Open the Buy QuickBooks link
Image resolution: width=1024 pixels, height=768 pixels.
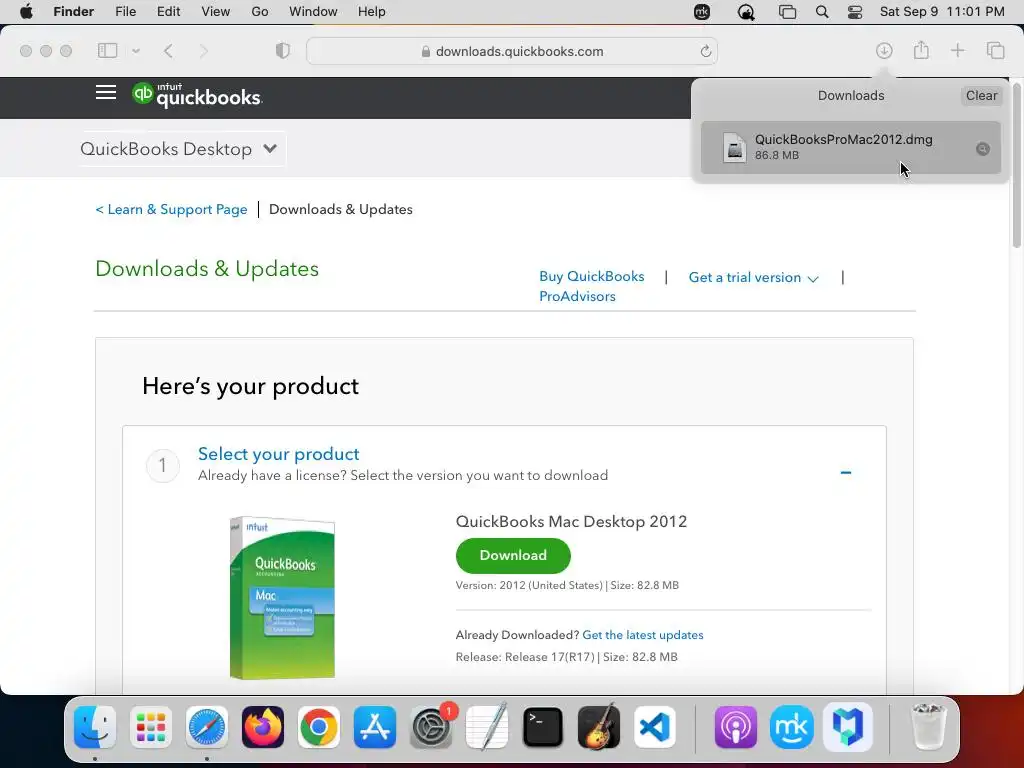pyautogui.click(x=592, y=276)
